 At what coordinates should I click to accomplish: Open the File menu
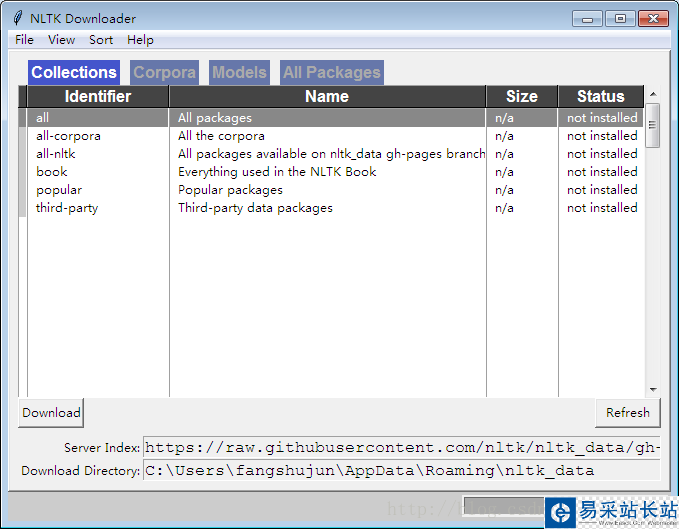tap(24, 40)
